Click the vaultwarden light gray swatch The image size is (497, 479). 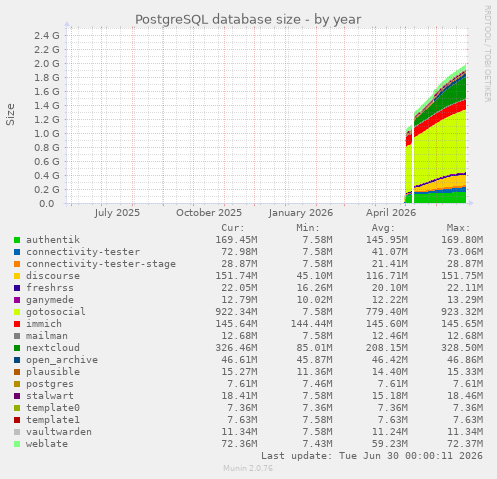pos(17,432)
